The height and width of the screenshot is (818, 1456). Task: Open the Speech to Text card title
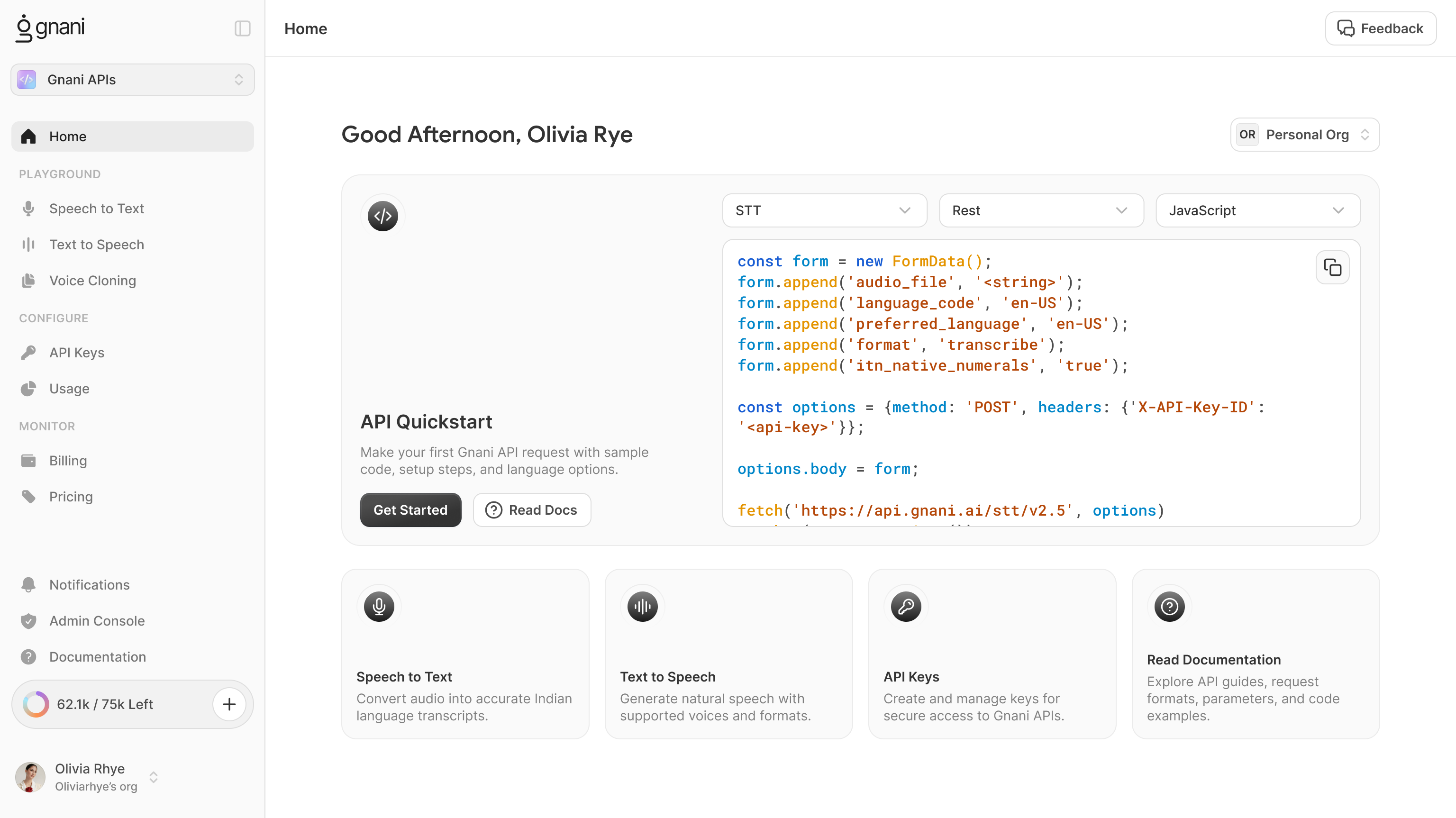tap(404, 677)
